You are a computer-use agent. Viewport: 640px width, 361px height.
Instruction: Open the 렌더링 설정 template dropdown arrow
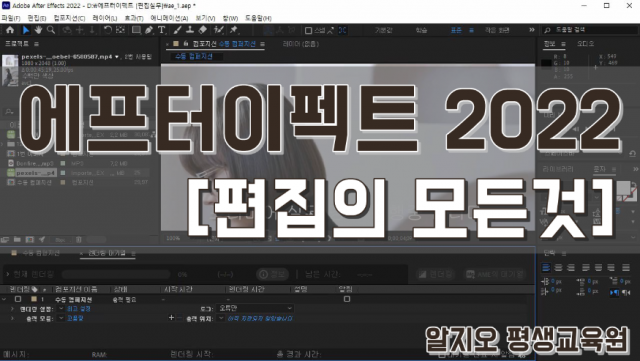[61, 308]
